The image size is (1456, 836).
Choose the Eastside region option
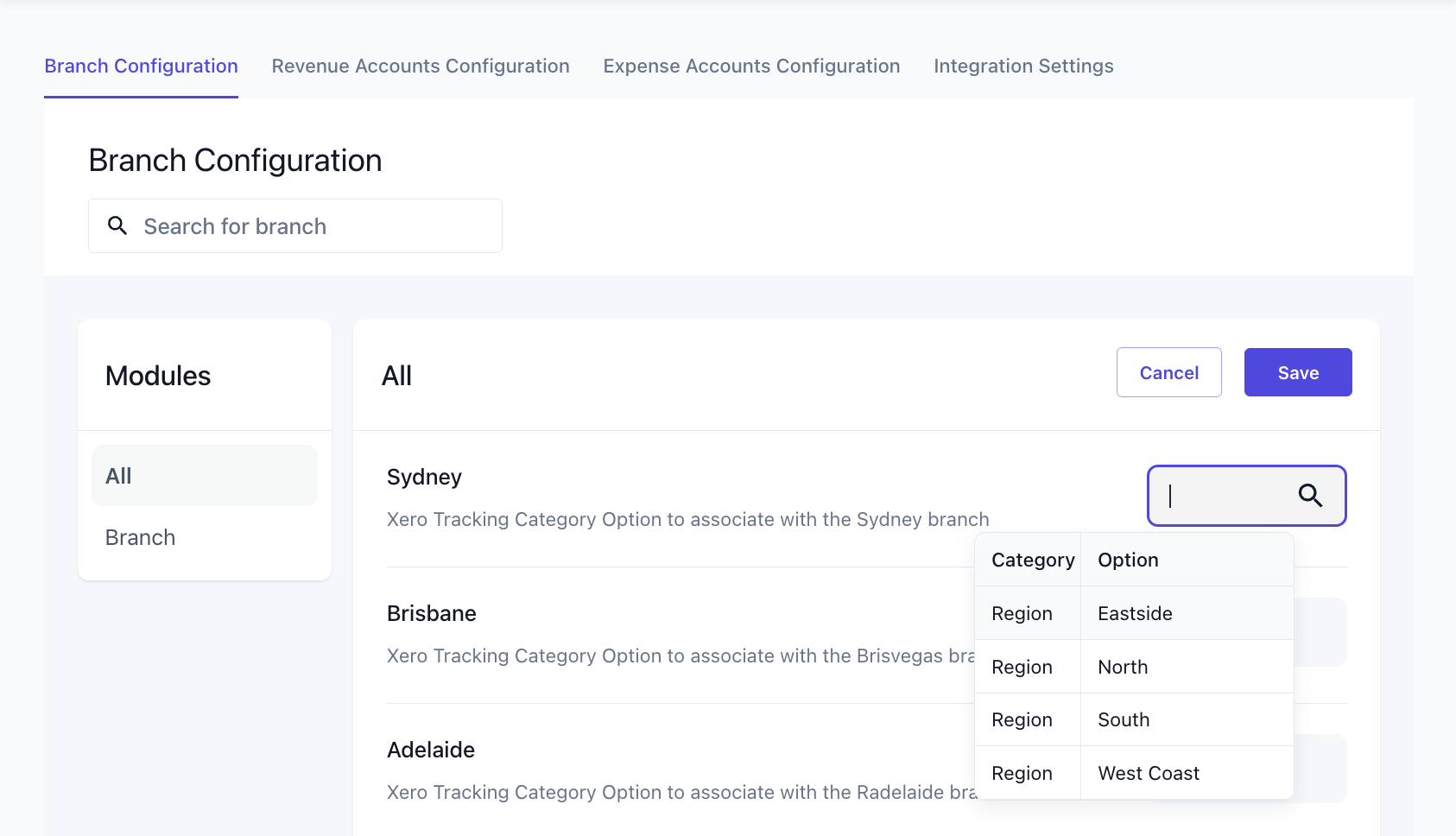point(1135,613)
